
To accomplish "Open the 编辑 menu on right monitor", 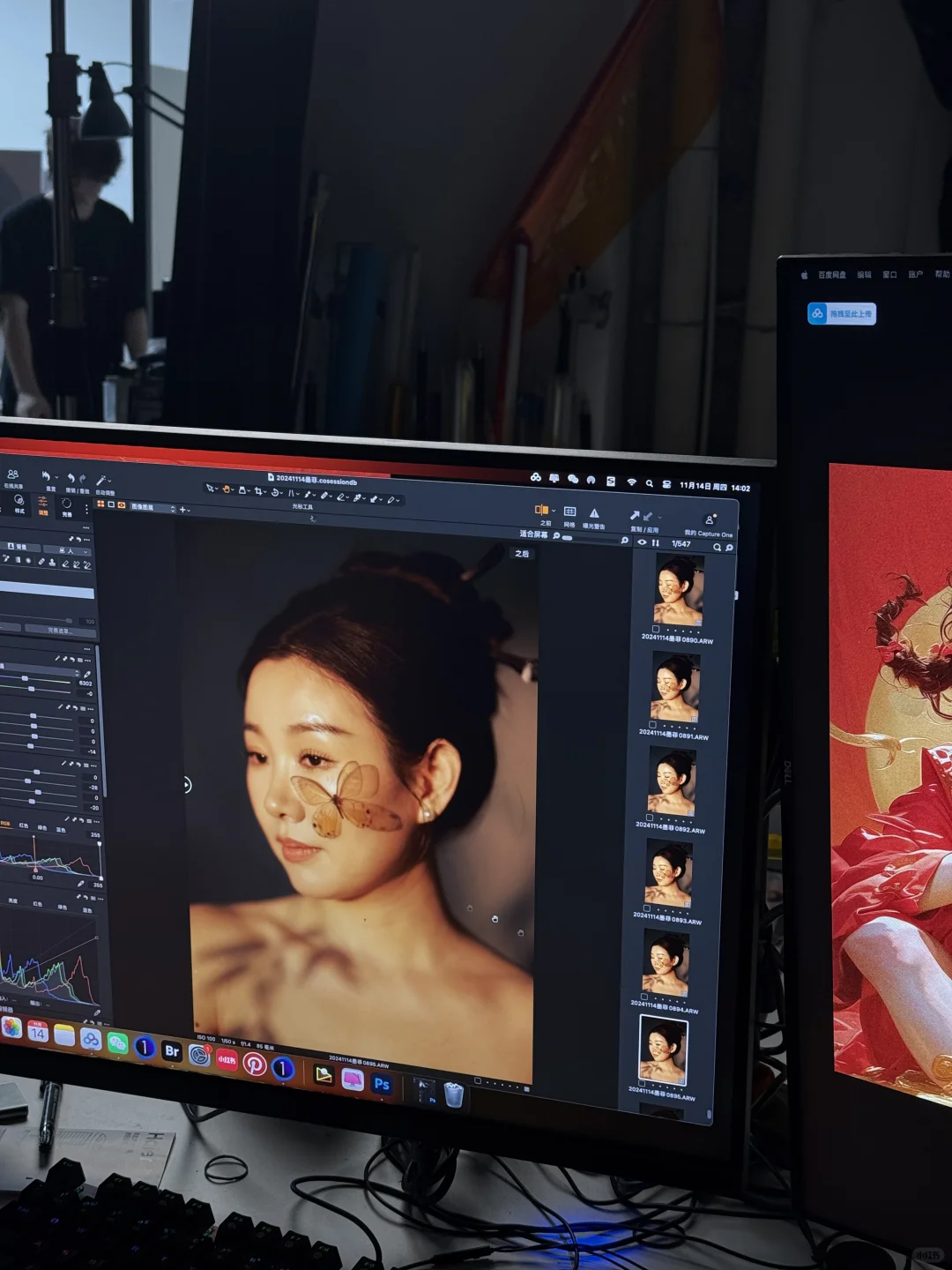I will pyautogui.click(x=864, y=274).
